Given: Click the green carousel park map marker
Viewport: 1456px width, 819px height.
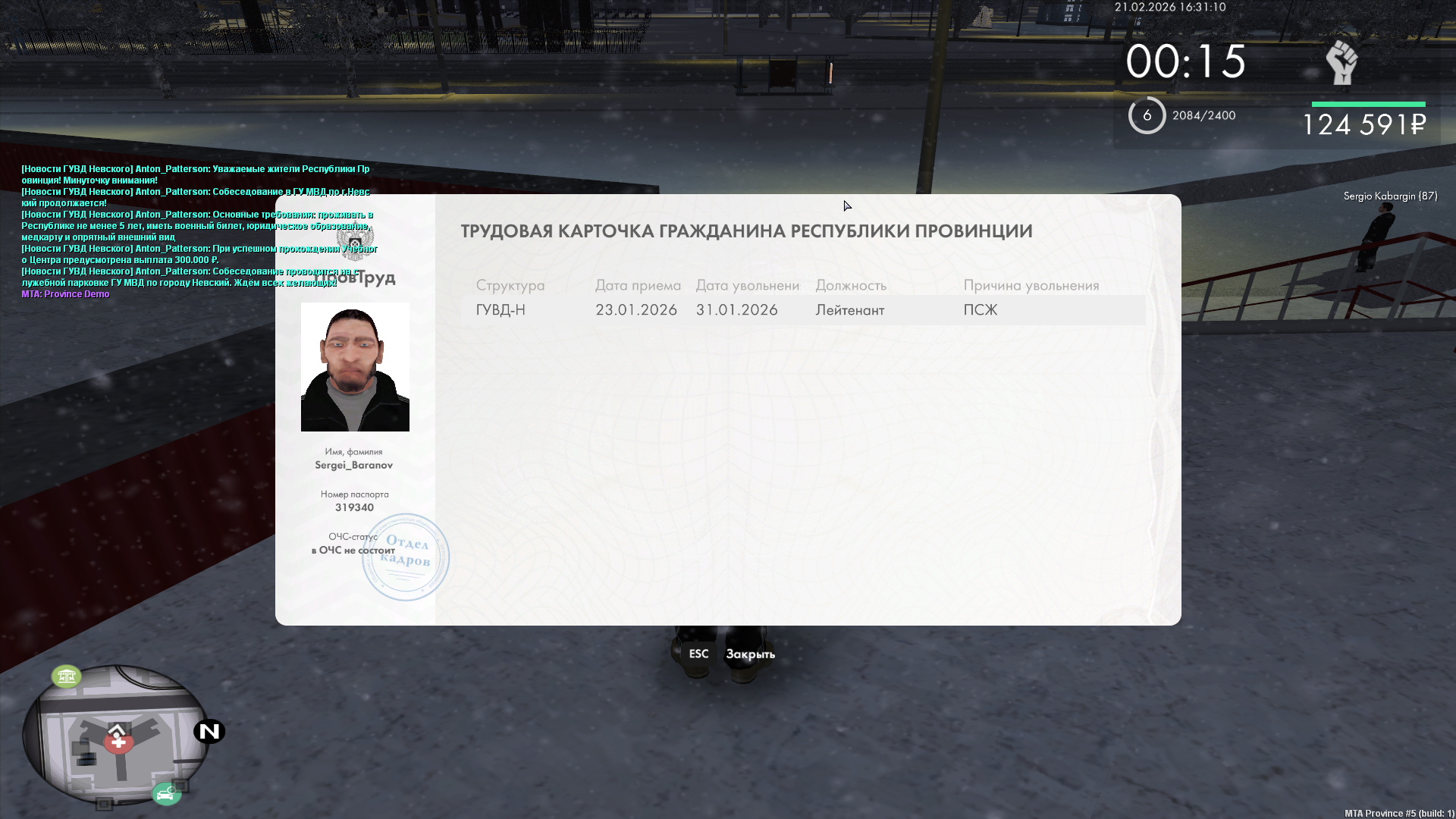Looking at the screenshot, I should [66, 675].
